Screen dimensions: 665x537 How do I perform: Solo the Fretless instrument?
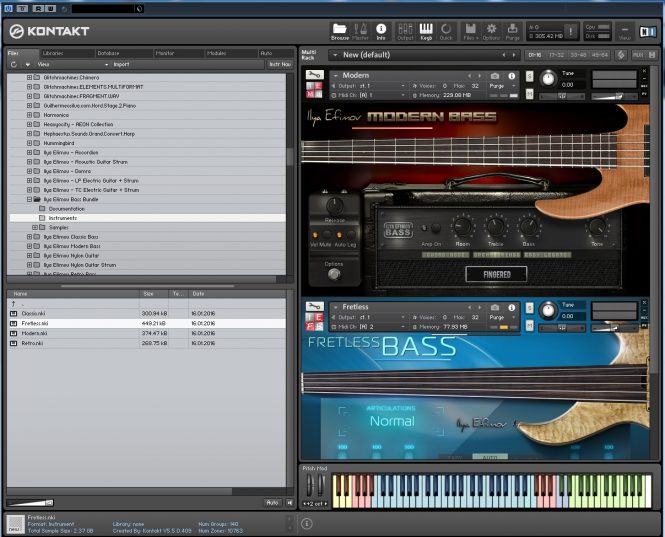pos(529,308)
